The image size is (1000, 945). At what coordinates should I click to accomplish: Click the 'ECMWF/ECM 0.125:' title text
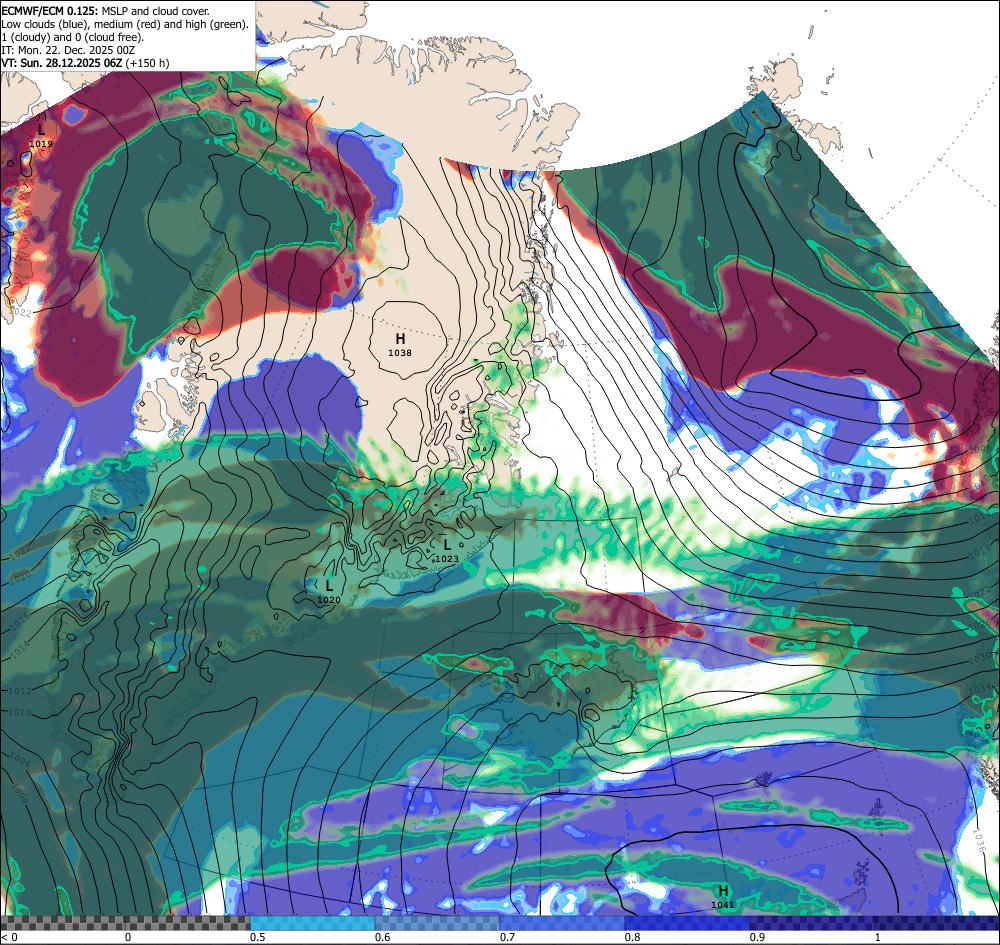50,11
